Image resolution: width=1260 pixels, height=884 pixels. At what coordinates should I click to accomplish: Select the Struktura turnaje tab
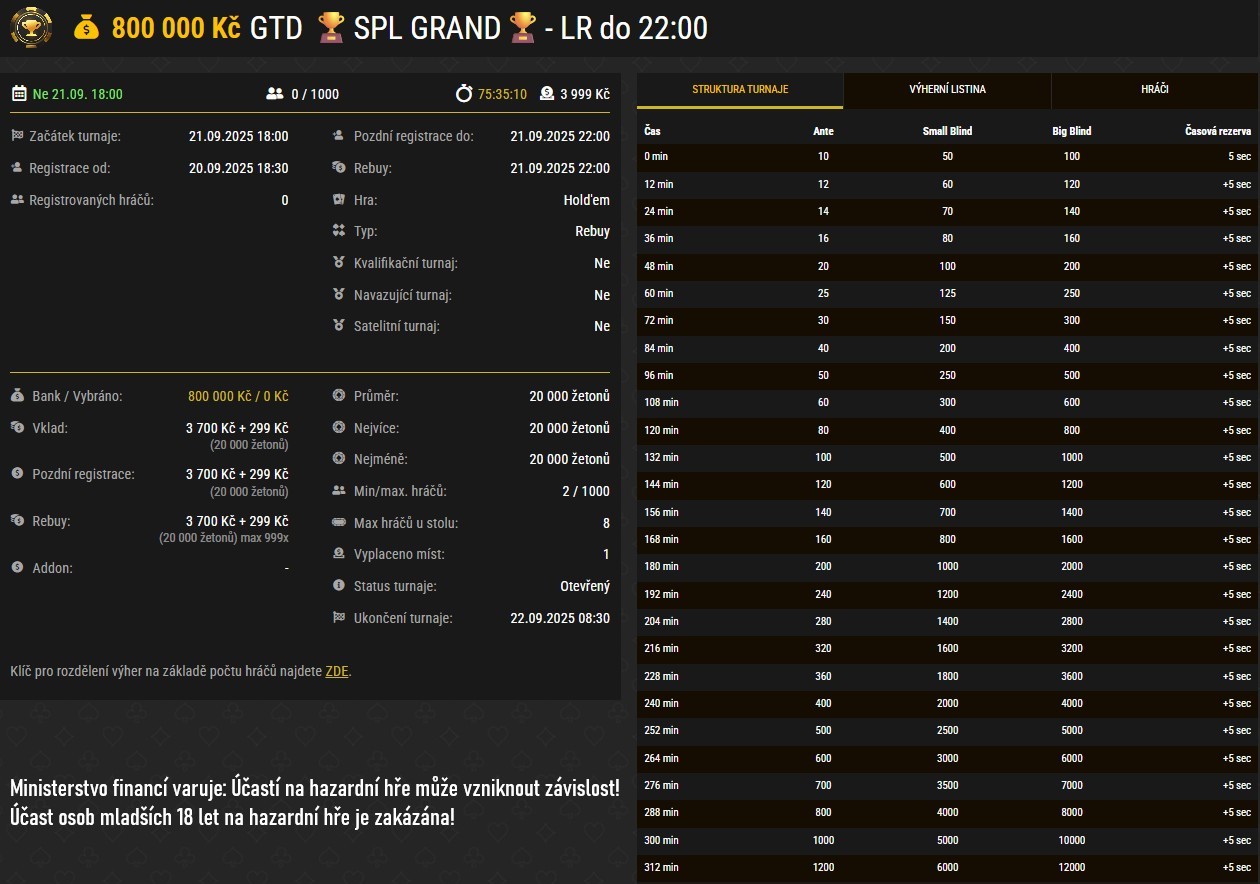pos(740,90)
